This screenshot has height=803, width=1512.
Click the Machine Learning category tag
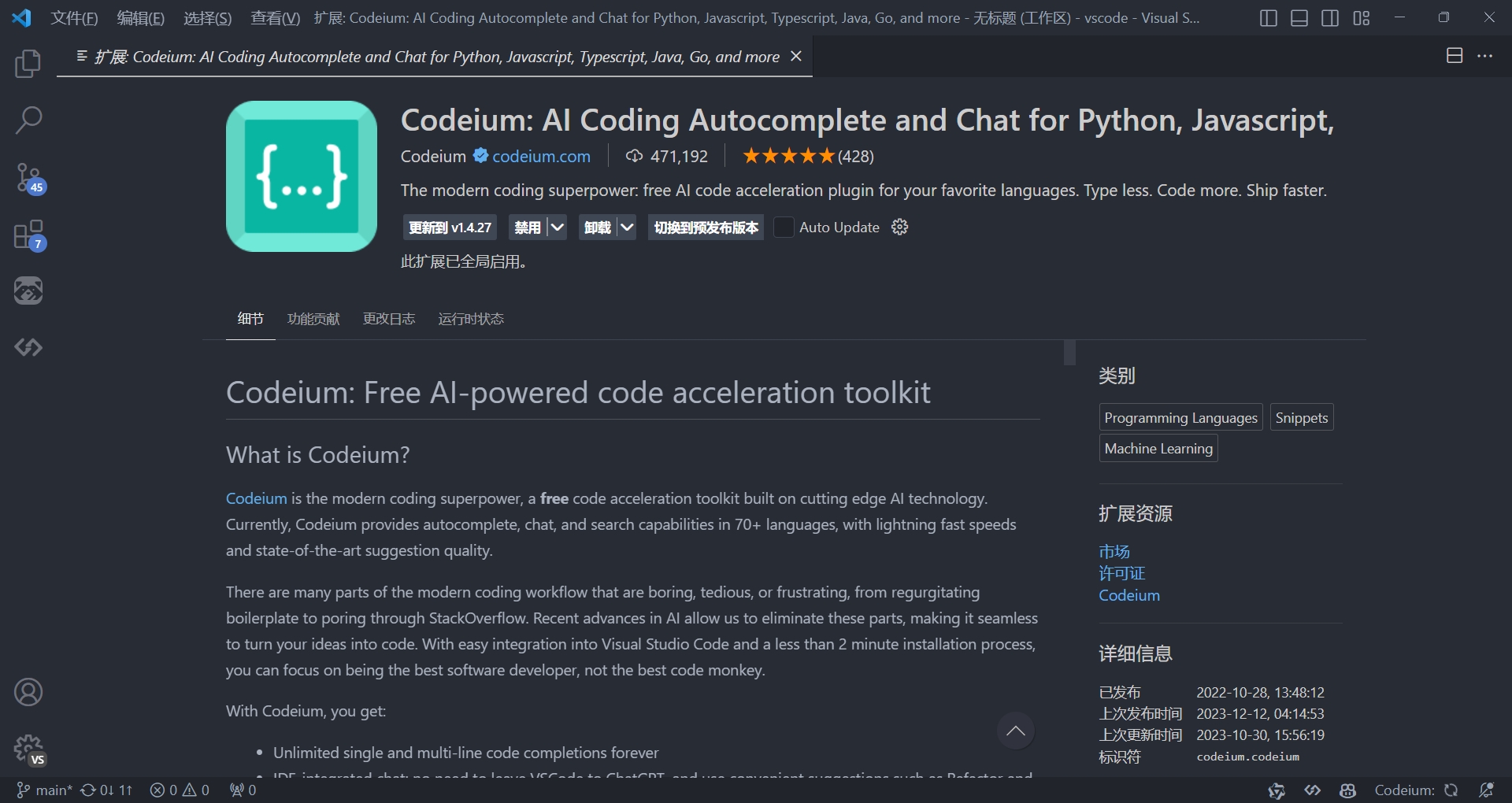pyautogui.click(x=1158, y=448)
